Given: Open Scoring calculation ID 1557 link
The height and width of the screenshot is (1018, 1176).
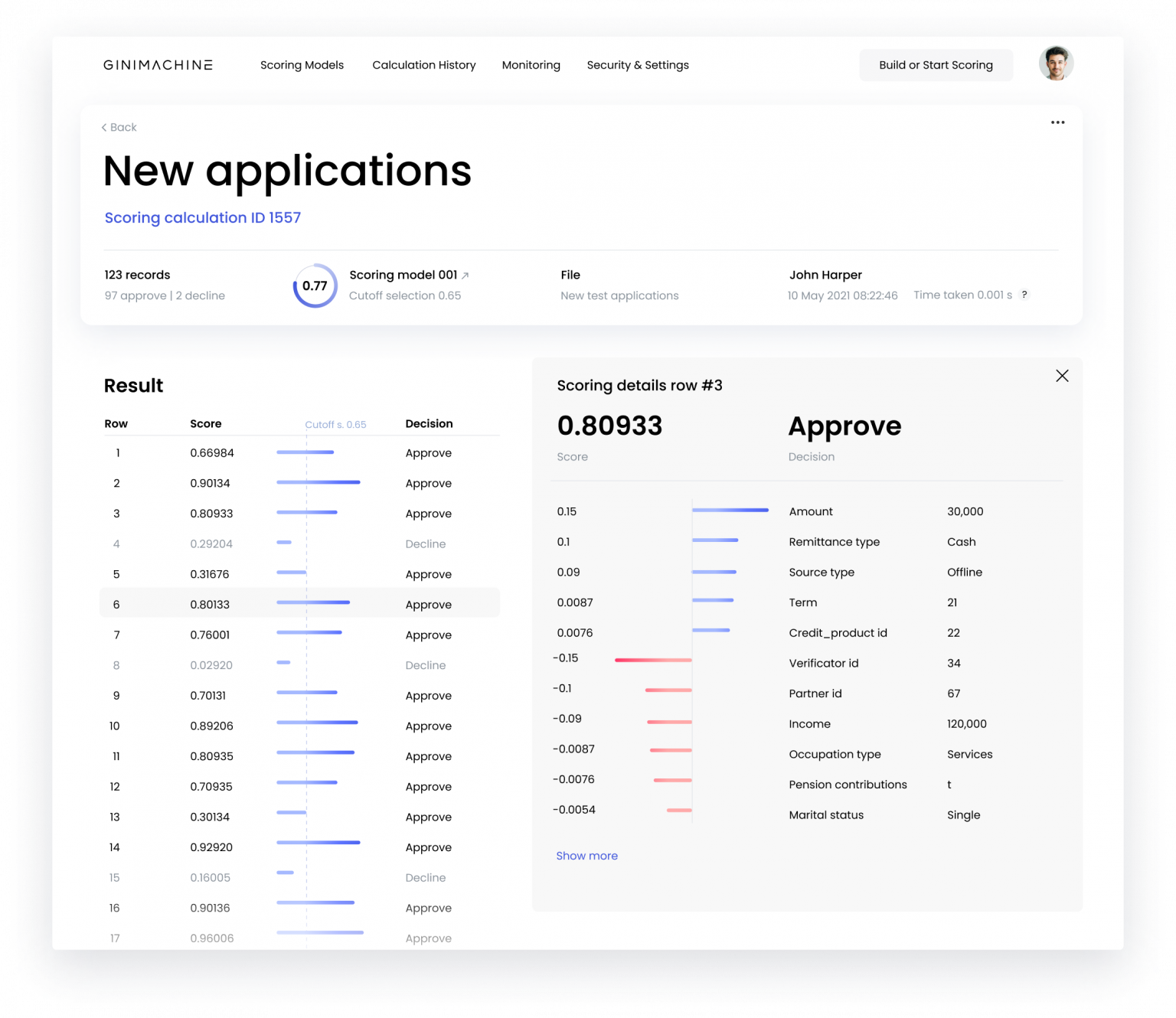Looking at the screenshot, I should [202, 217].
